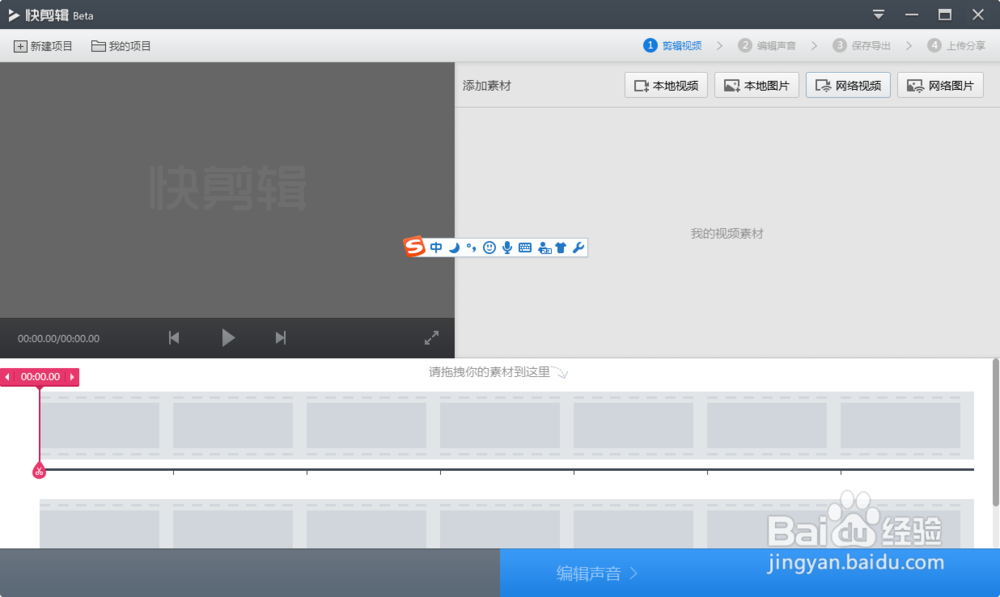Click the right arrow on timecode marker
The height and width of the screenshot is (597, 1000).
pos(72,377)
